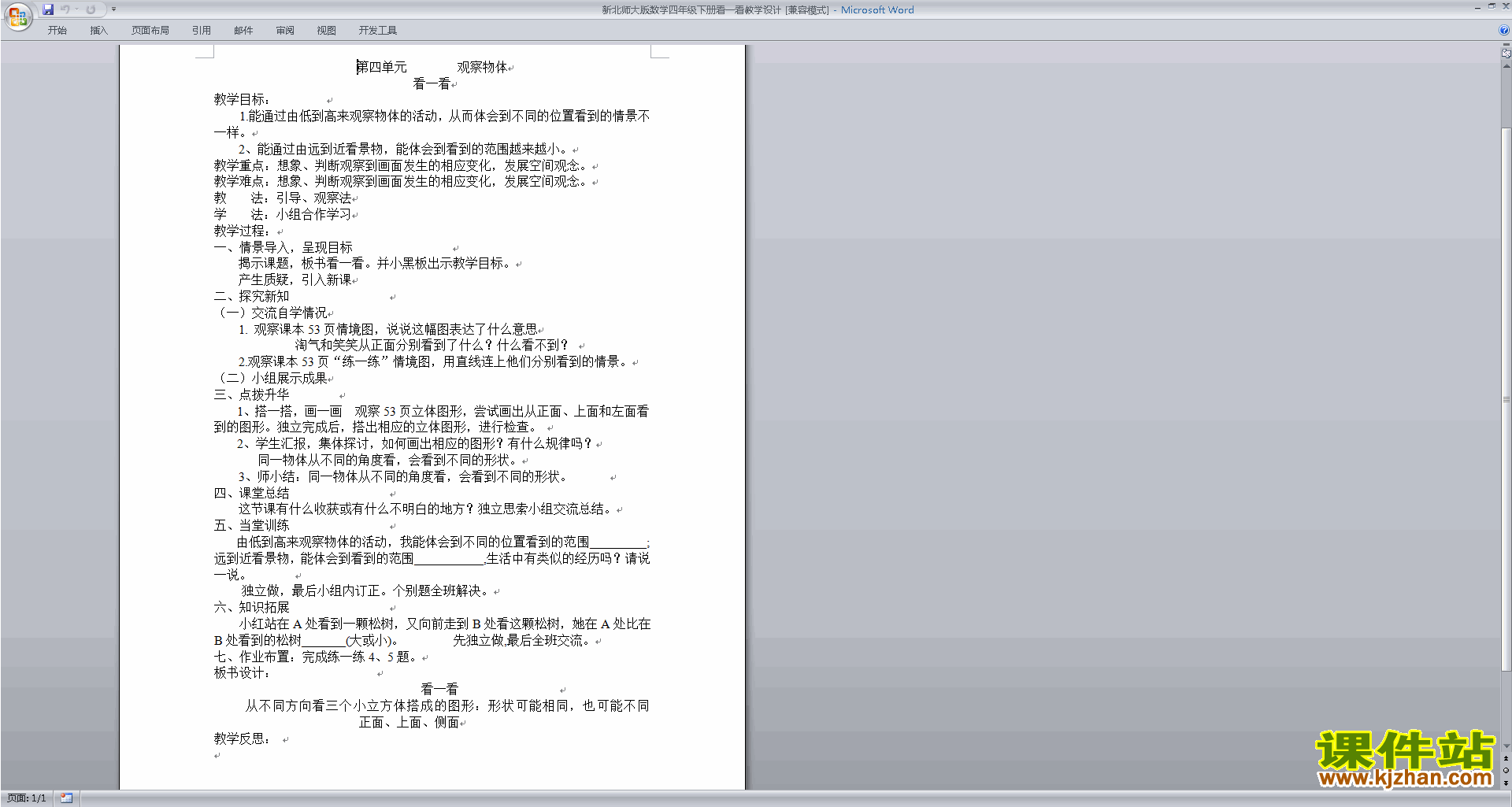Open the 开始 ribbon tab
This screenshot has height=807, width=1512.
(57, 31)
